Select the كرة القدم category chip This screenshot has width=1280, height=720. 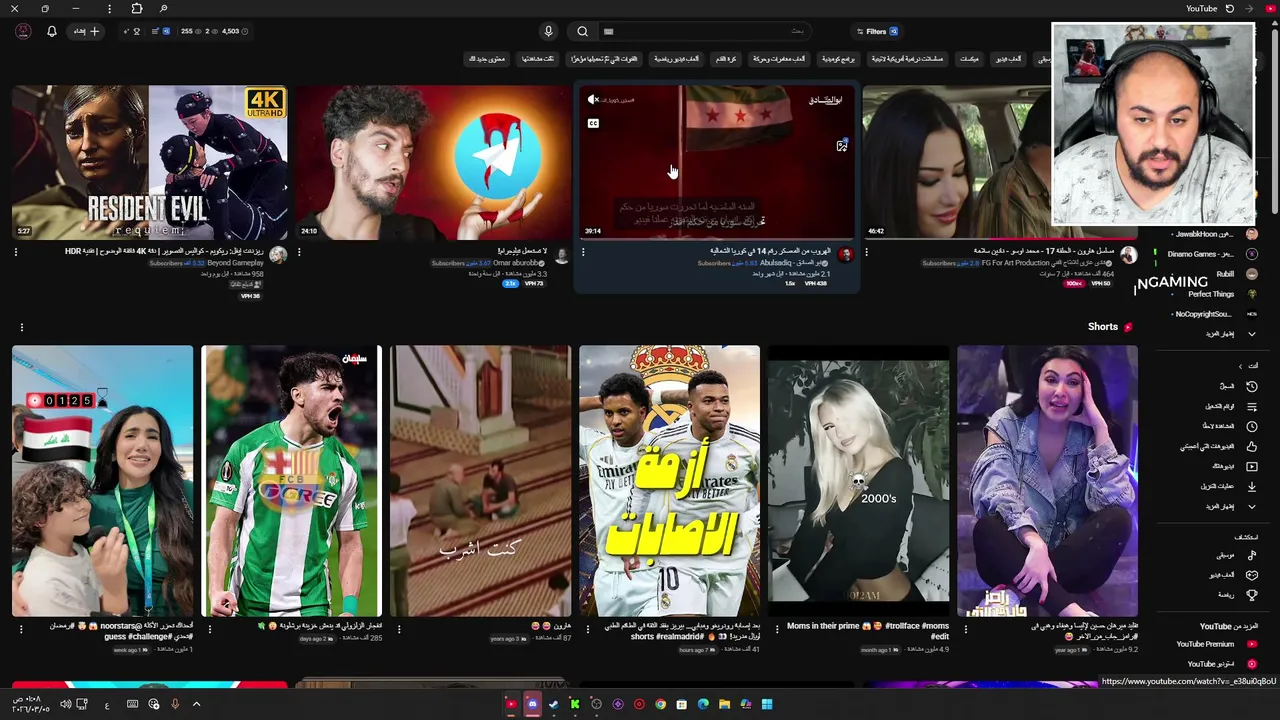(x=726, y=59)
